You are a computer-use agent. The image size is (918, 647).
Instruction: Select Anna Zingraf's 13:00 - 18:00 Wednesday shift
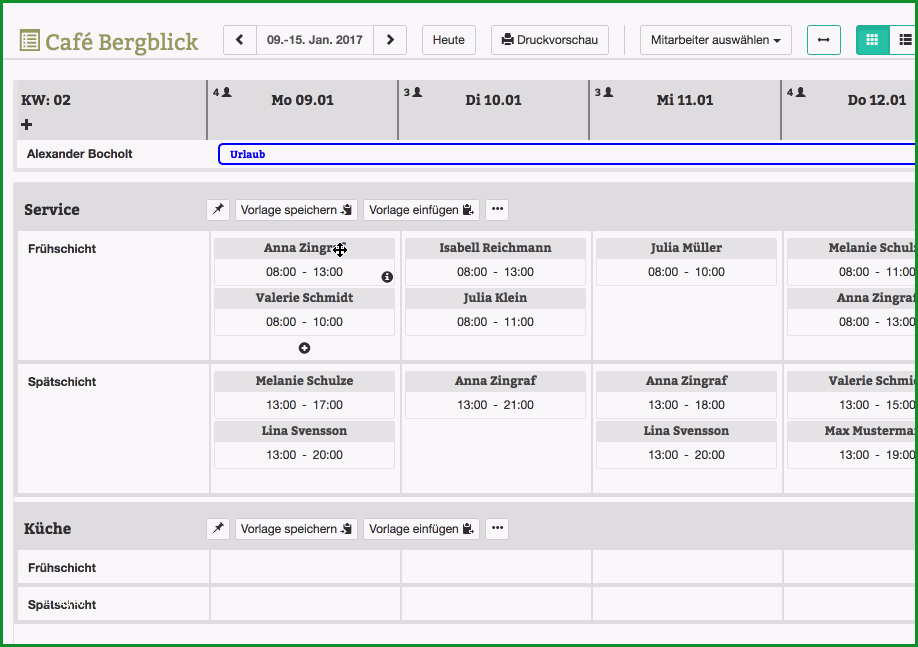(686, 394)
